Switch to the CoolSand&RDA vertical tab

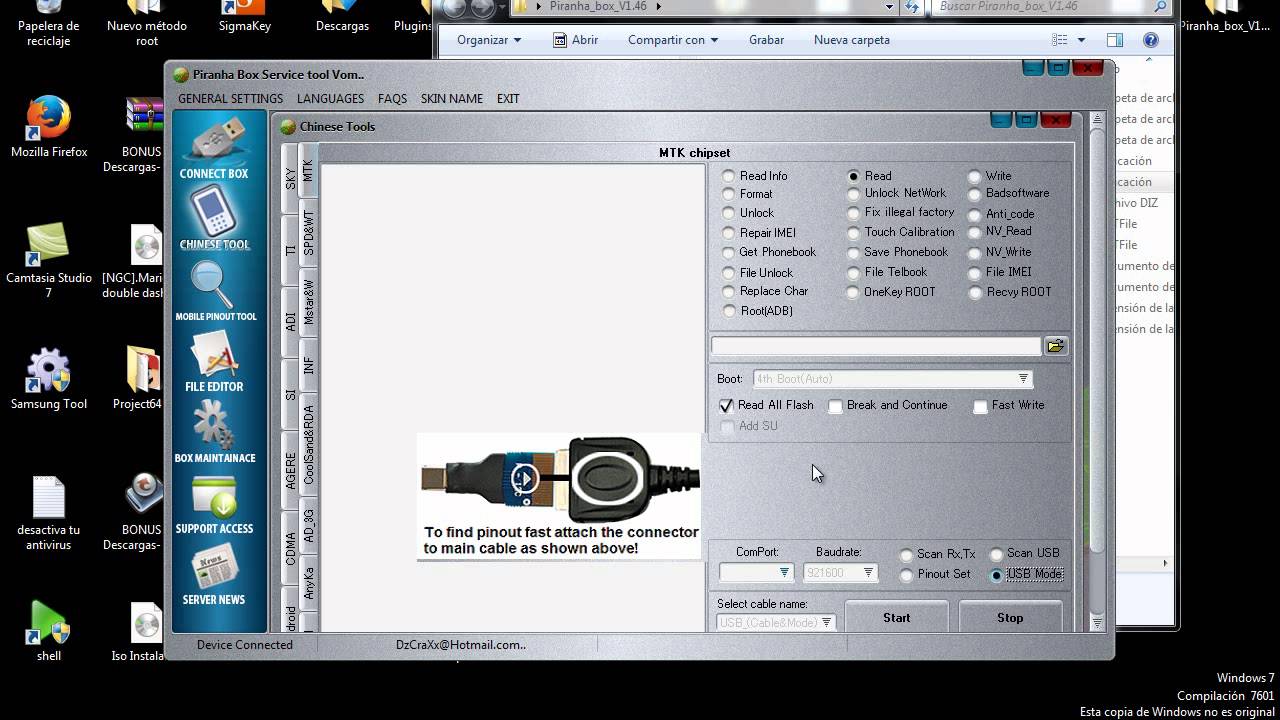(309, 445)
